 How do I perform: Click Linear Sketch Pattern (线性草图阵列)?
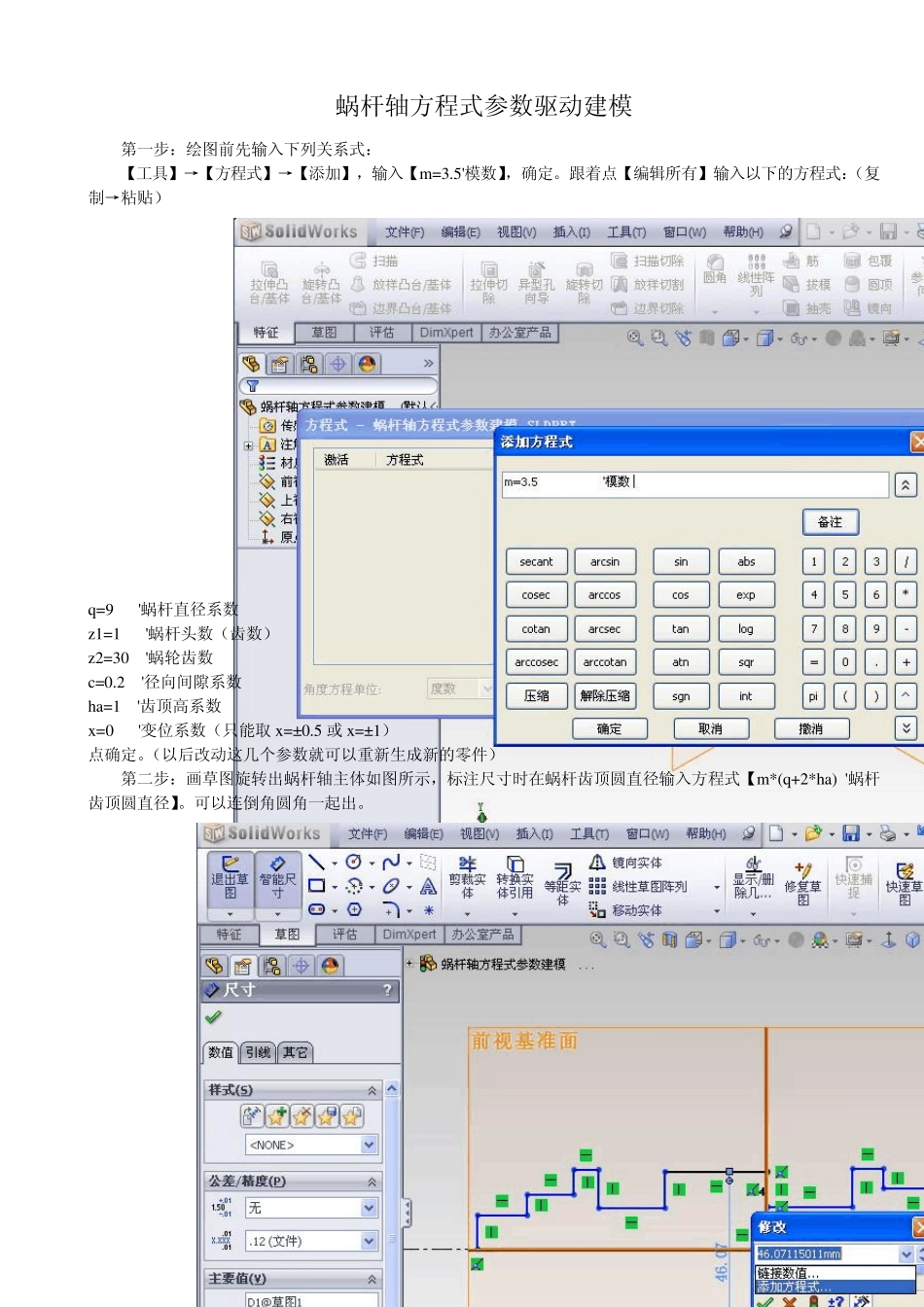coord(638,887)
